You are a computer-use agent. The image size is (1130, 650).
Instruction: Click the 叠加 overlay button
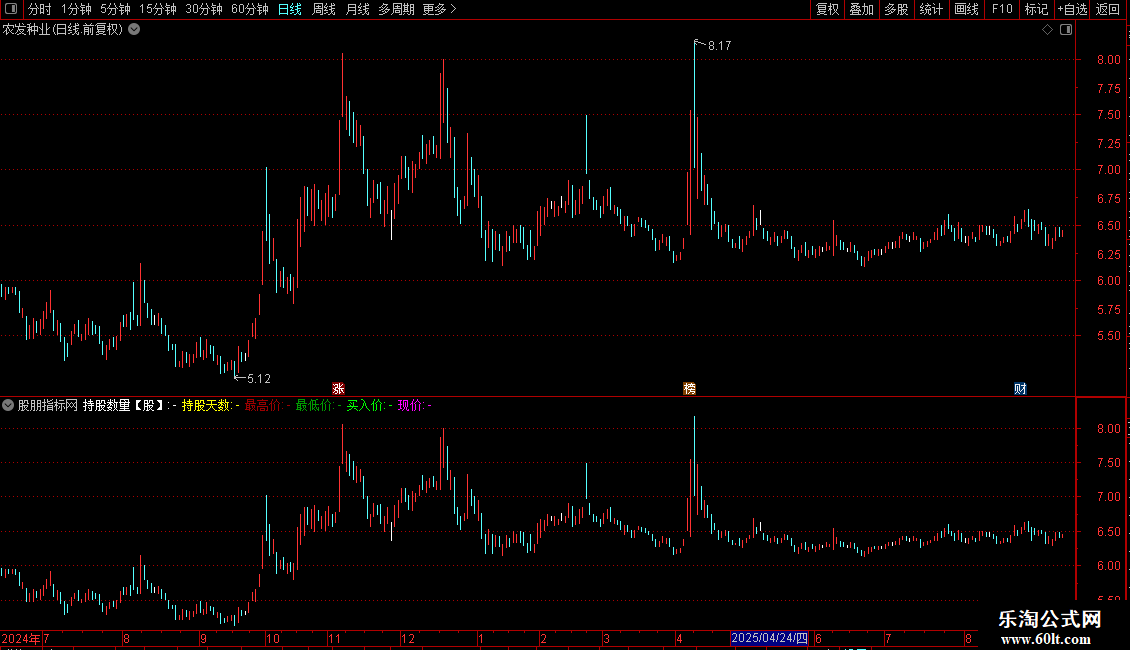coord(861,9)
